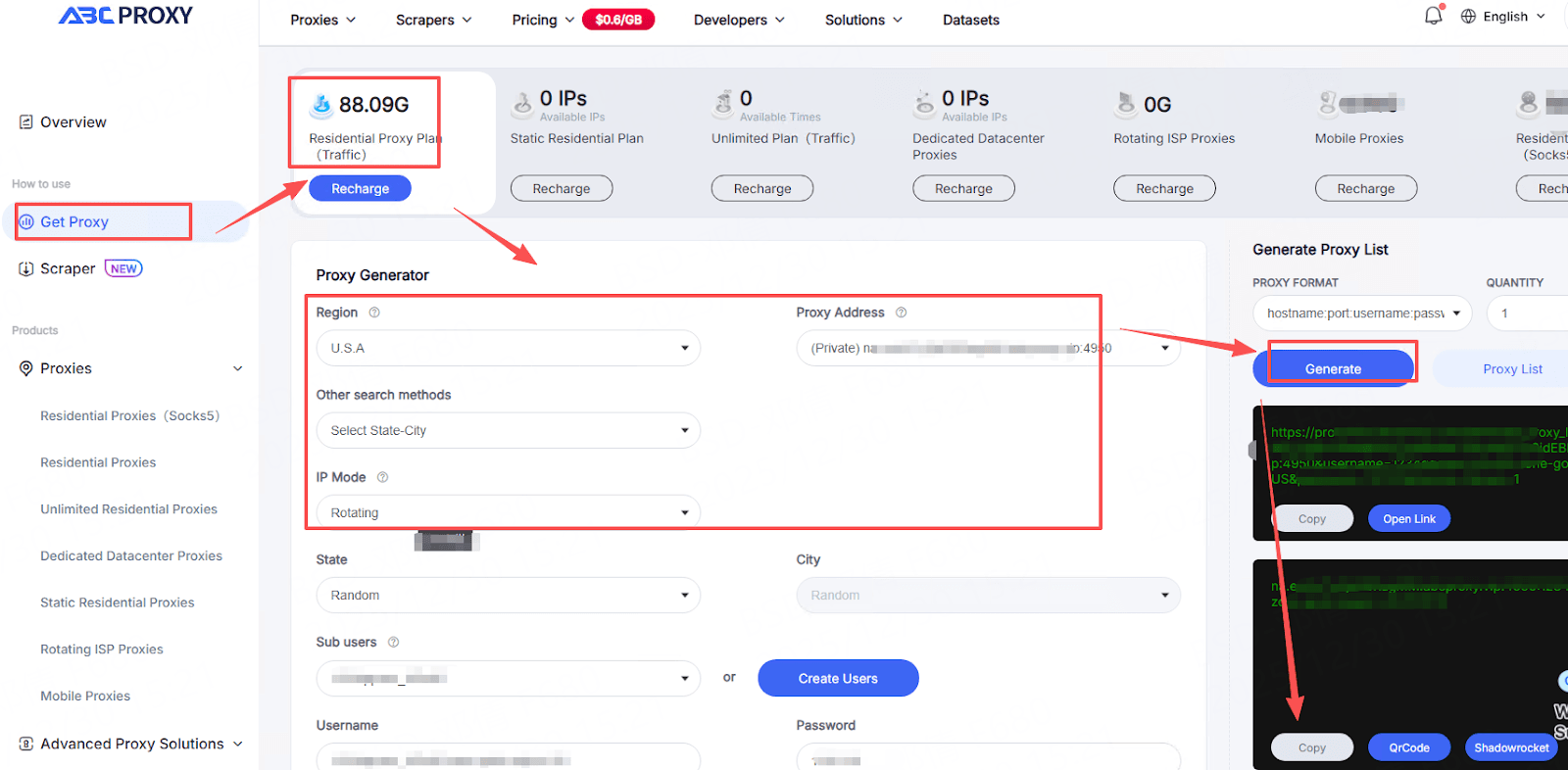Image resolution: width=1568 pixels, height=770 pixels.
Task: Click the Region help question icon
Action: click(374, 313)
